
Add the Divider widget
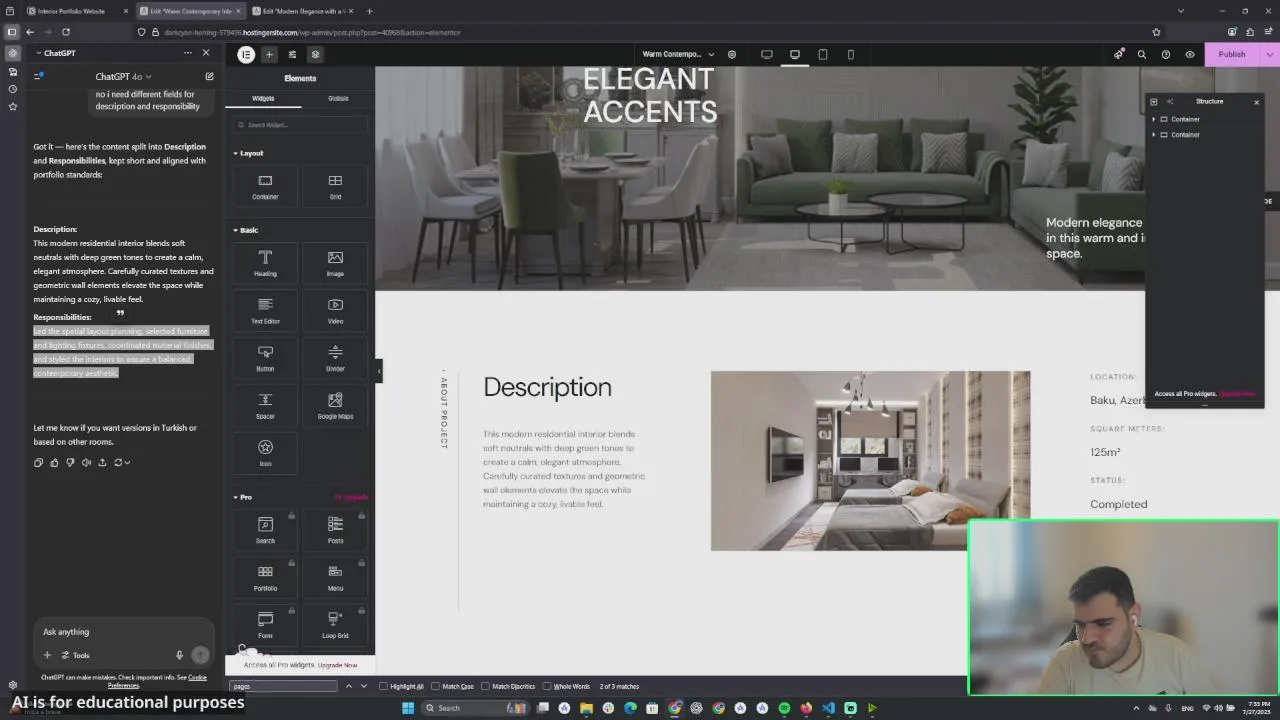pos(335,358)
